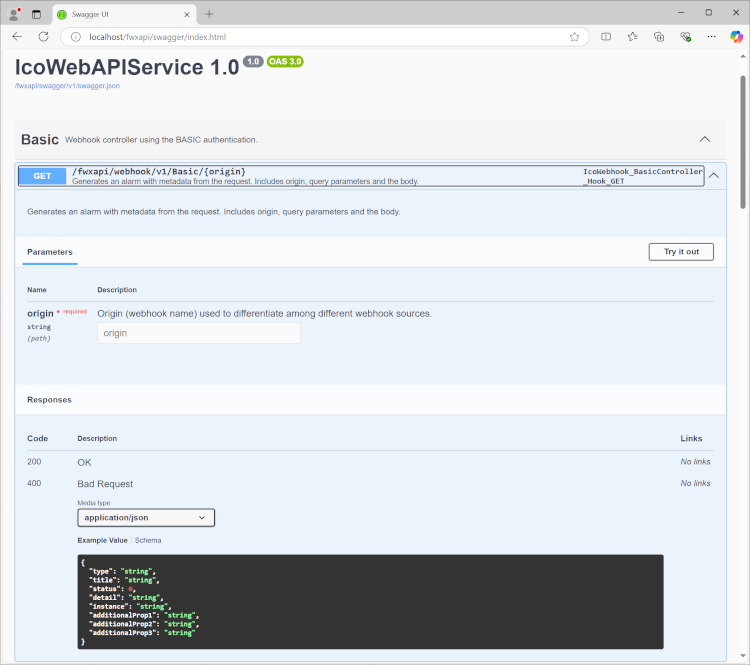Collapse the Basic controller section
Viewport: 750px width, 665px height.
coord(705,139)
